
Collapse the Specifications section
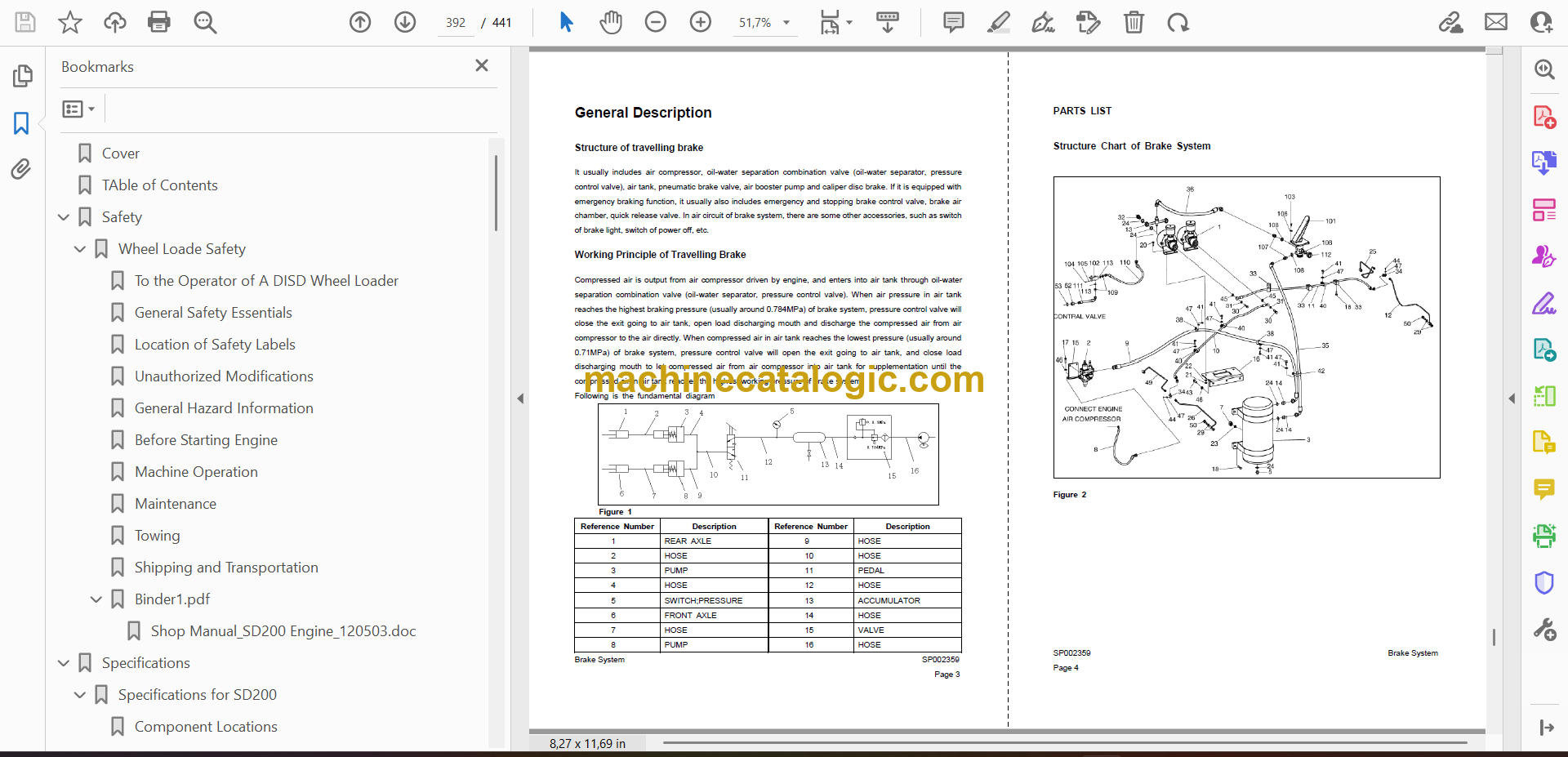click(x=64, y=663)
